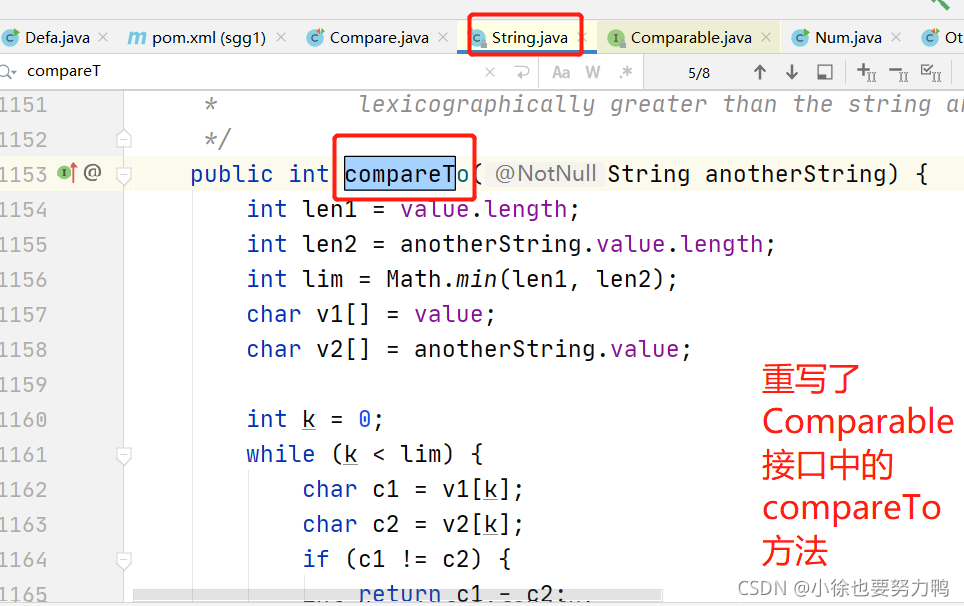Screen dimensions: 964x606
Task: Toggle Regex (.*) search option
Action: 626,73
